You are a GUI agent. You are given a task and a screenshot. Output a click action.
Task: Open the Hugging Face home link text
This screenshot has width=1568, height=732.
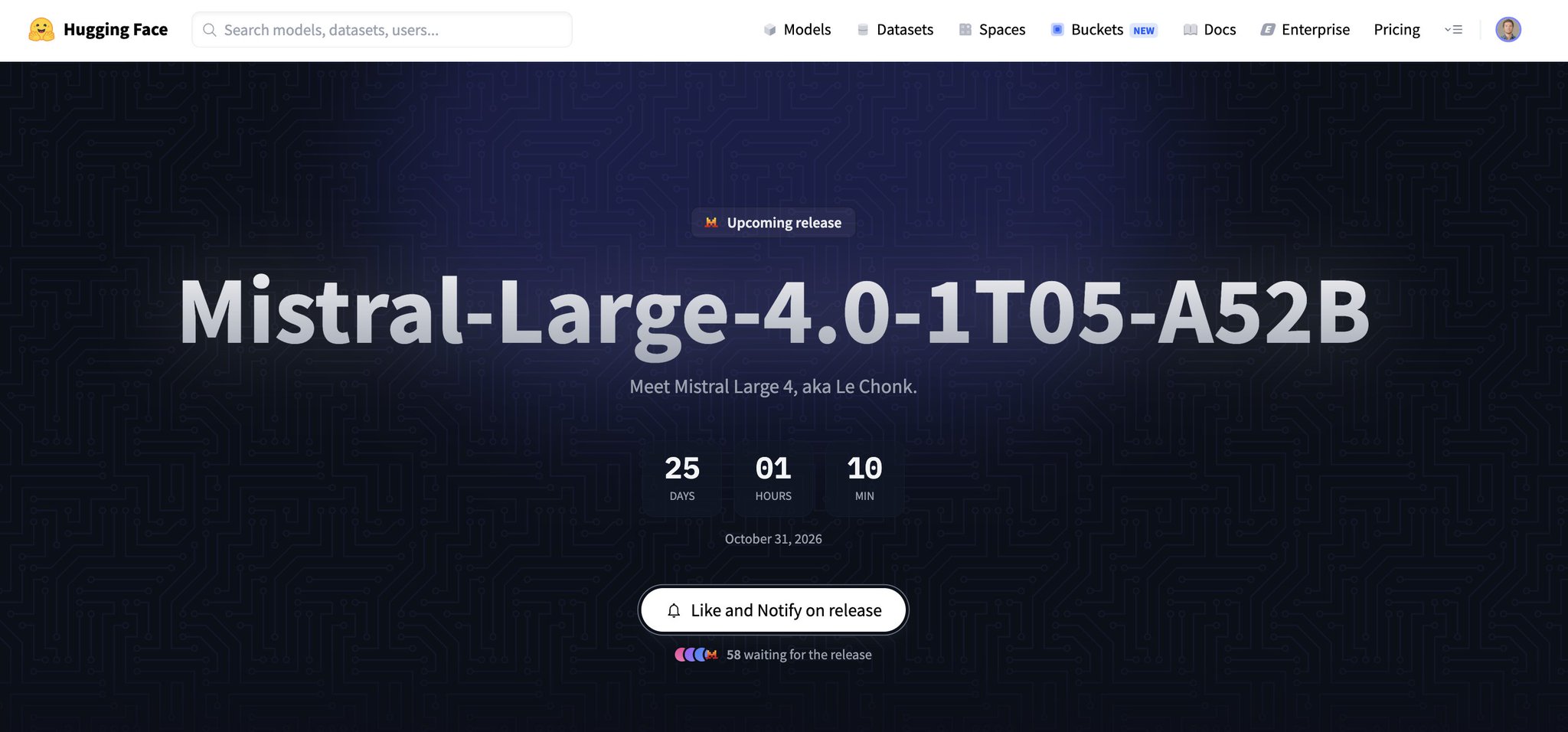click(x=116, y=30)
